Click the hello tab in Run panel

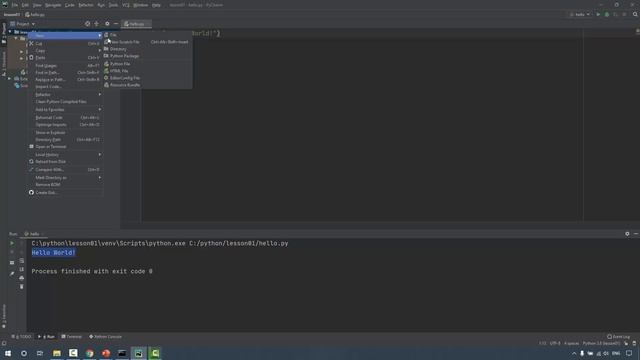33,234
